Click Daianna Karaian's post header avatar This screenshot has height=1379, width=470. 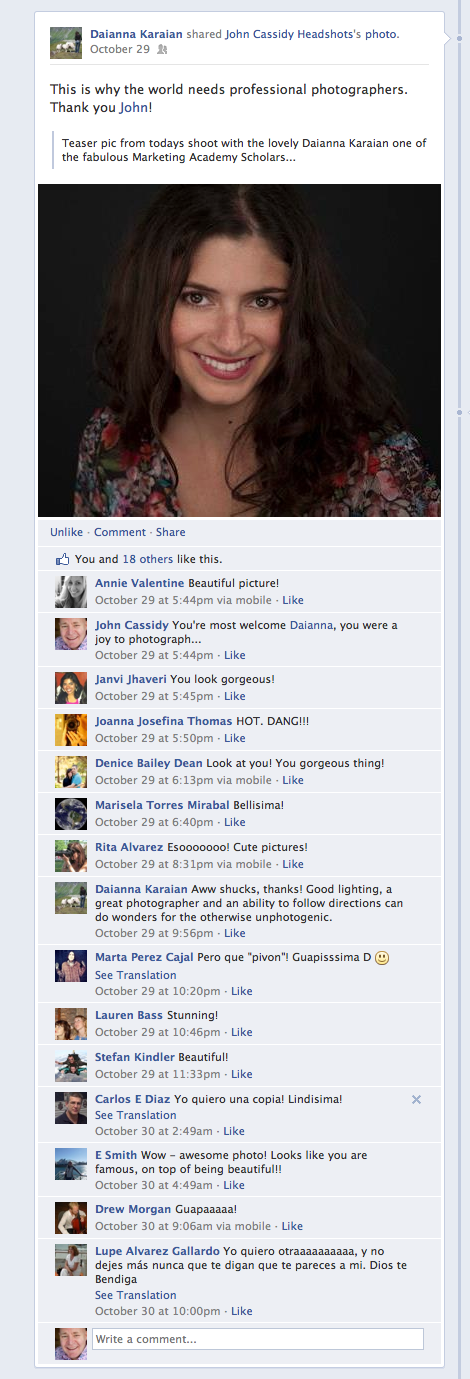pos(66,43)
